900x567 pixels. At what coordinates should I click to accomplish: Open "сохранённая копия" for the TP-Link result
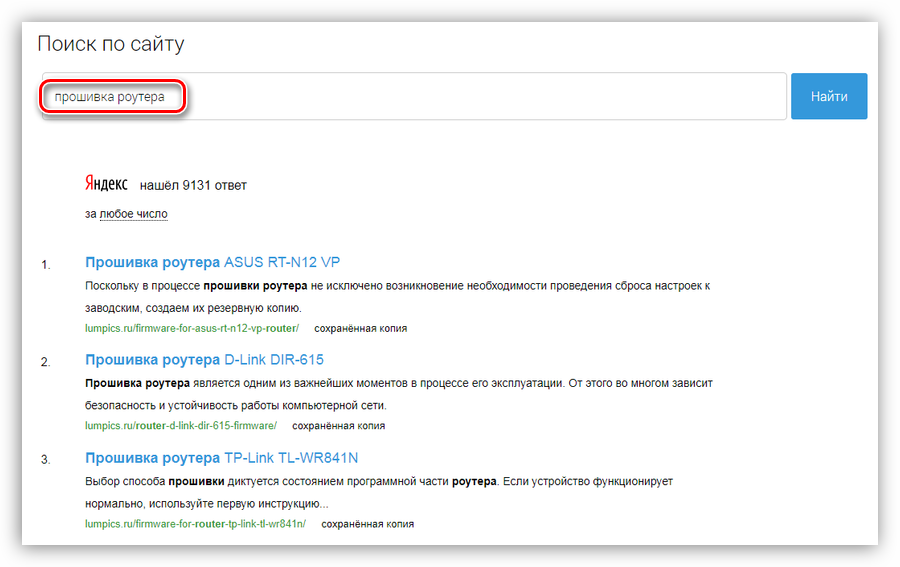pyautogui.click(x=367, y=523)
